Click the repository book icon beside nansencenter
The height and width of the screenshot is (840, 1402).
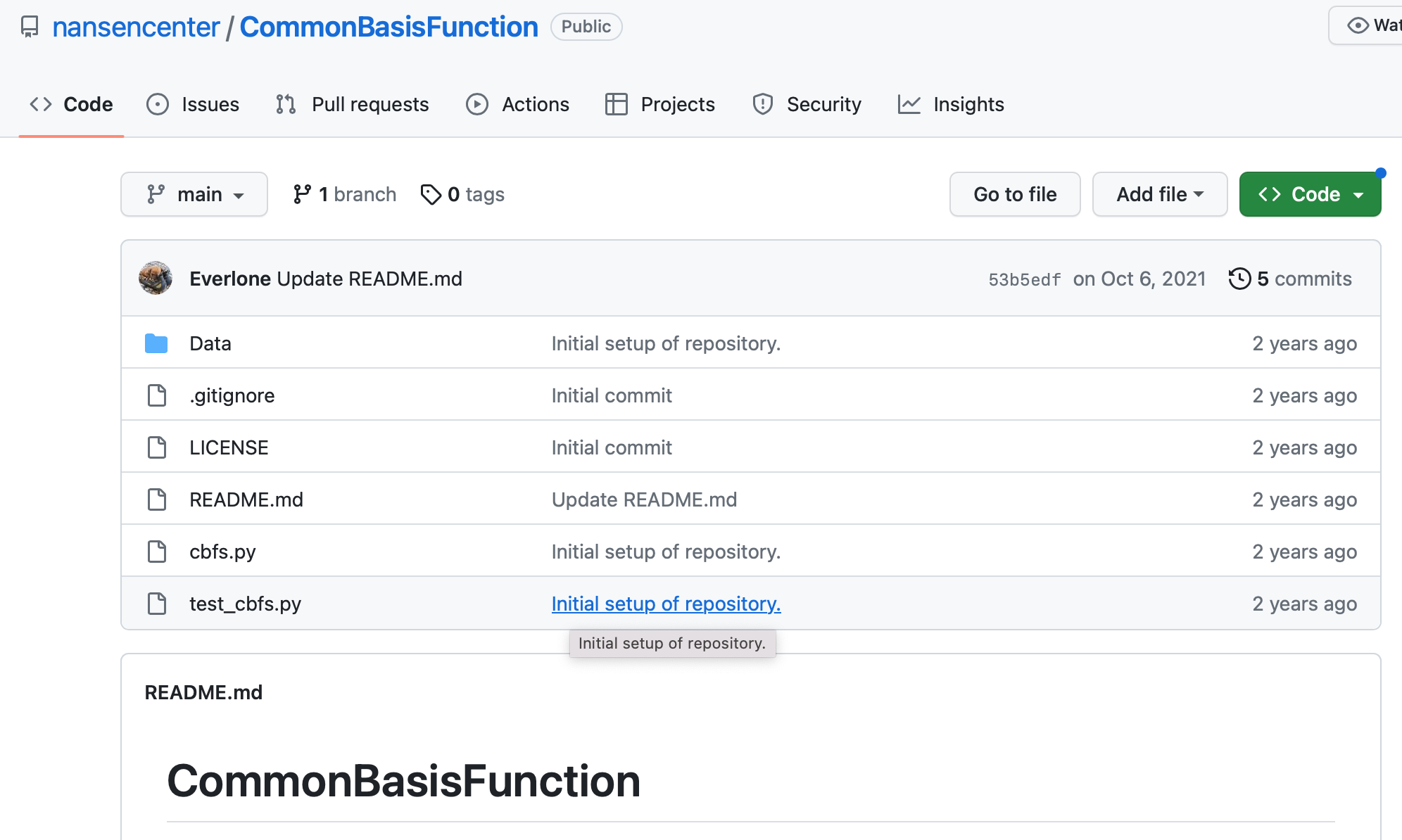coord(30,27)
